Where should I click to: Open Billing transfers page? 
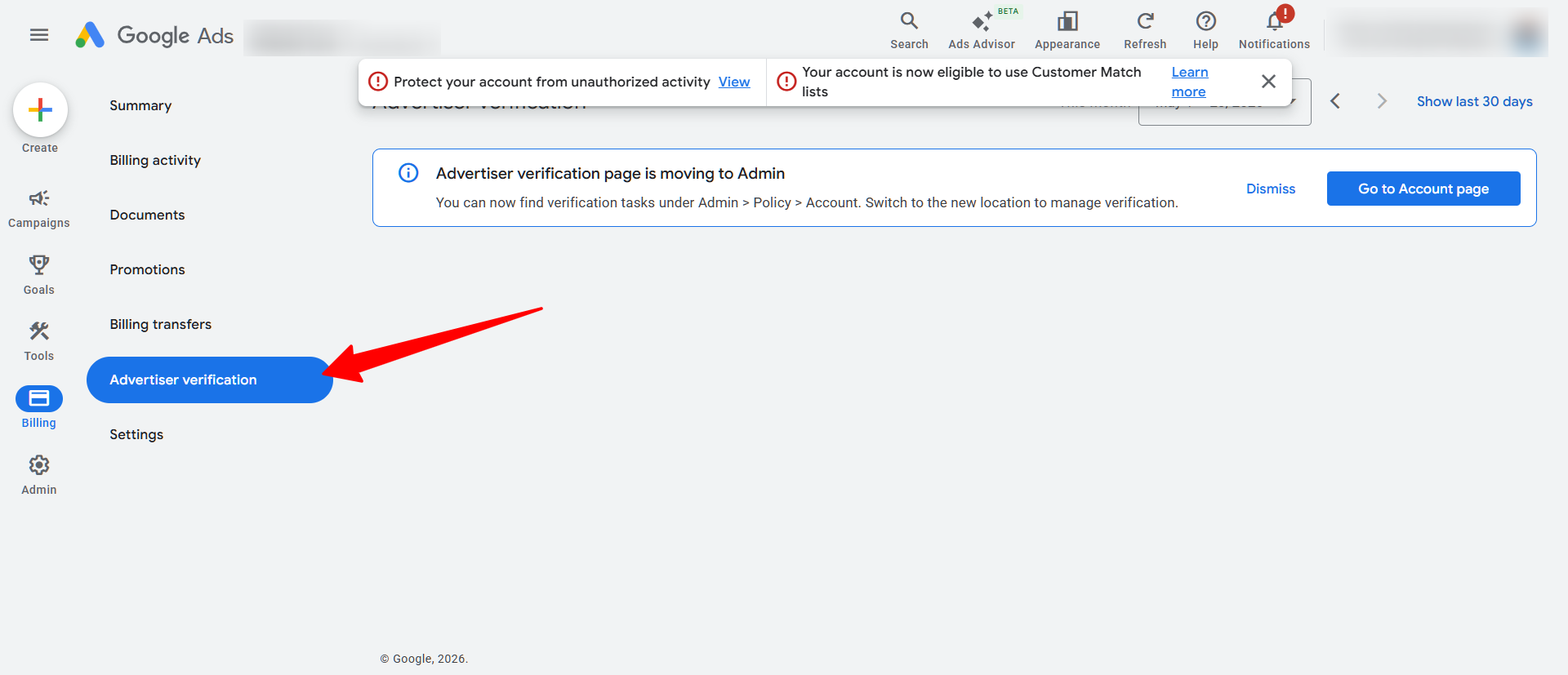[160, 324]
